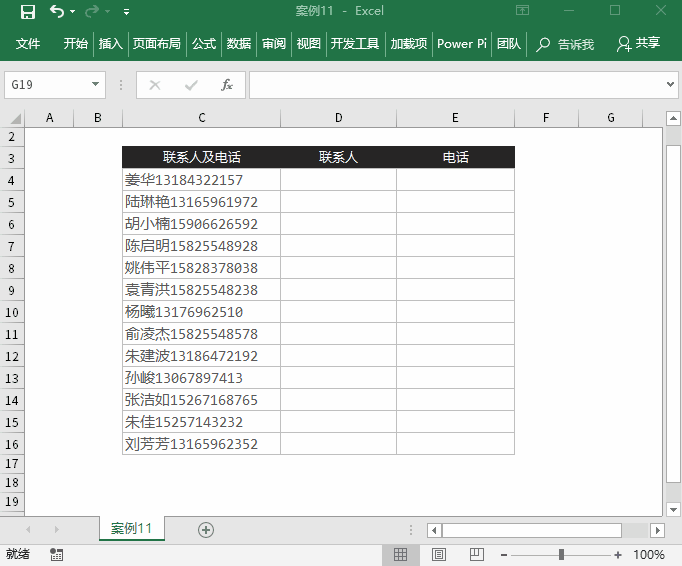The width and height of the screenshot is (682, 566).
Task: Select cell 陈启明15825548928
Action: 201,246
